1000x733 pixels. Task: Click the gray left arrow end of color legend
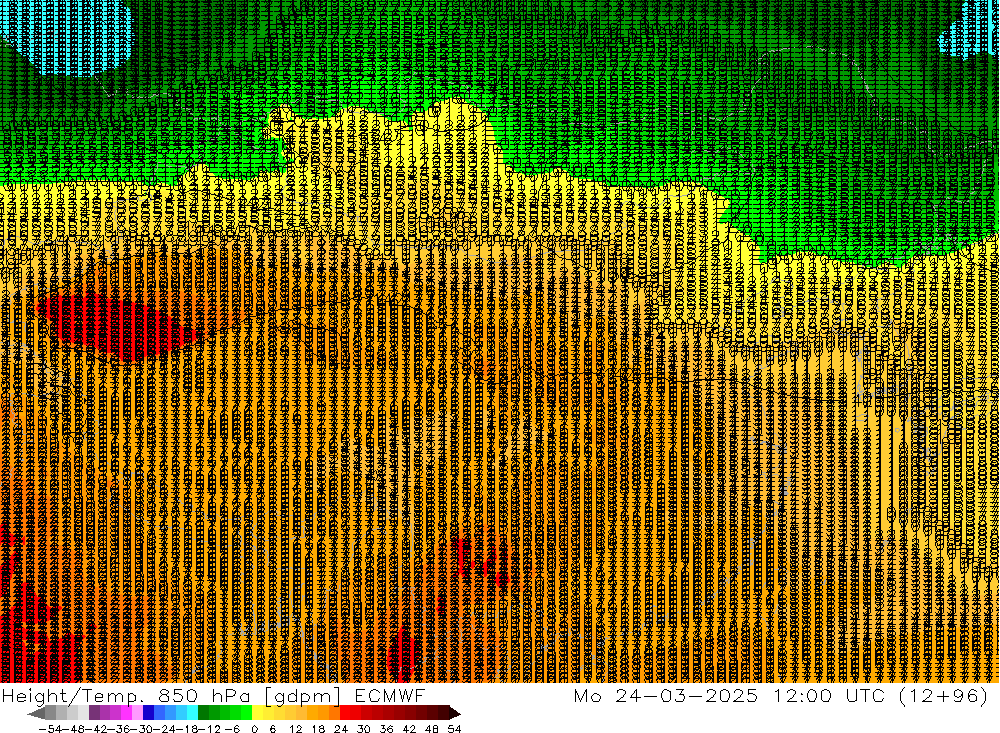pyautogui.click(x=36, y=714)
